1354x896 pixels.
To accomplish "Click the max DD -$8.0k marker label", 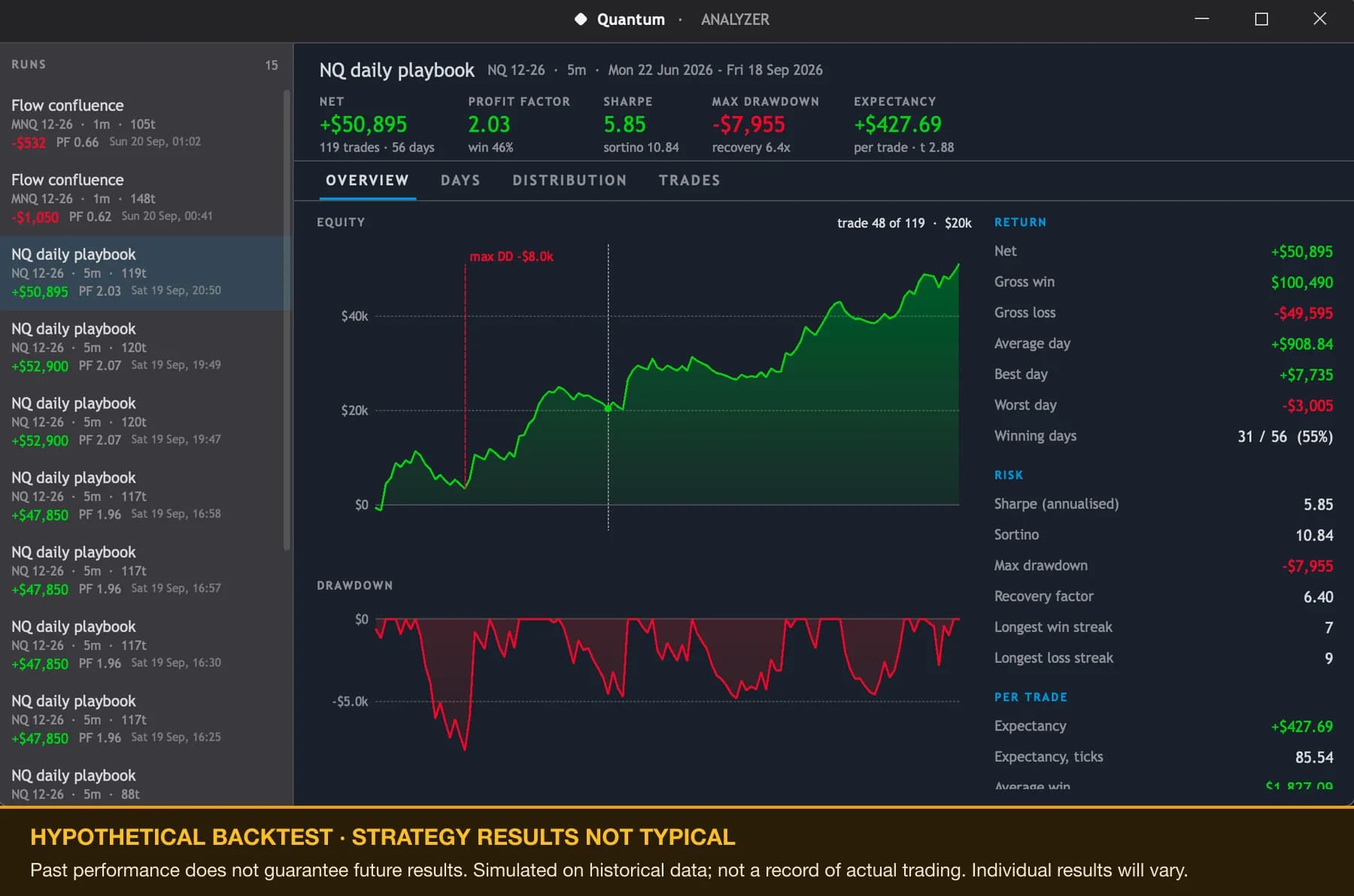I will 512,257.
